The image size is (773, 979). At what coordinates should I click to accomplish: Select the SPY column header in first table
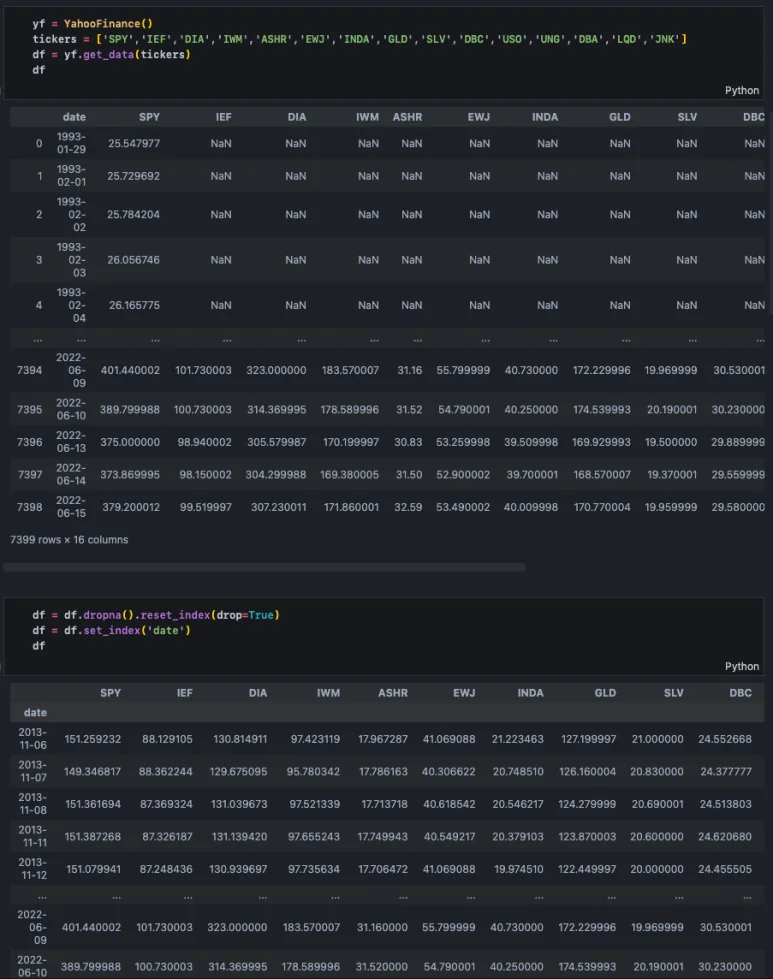click(x=149, y=117)
